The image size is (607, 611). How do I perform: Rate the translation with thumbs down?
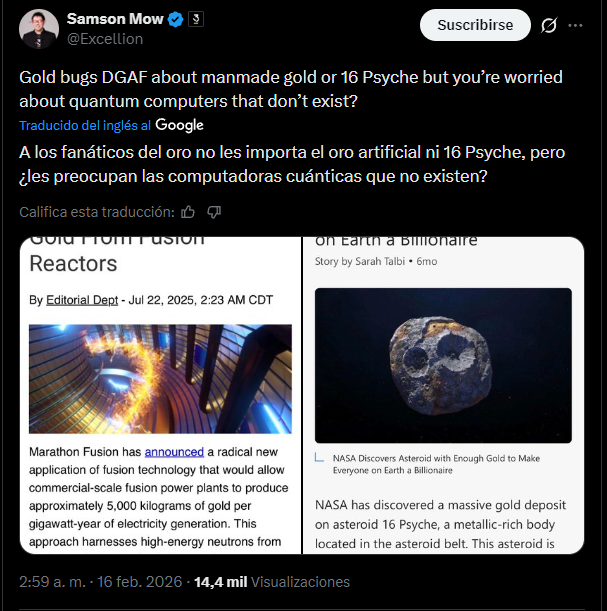[214, 212]
